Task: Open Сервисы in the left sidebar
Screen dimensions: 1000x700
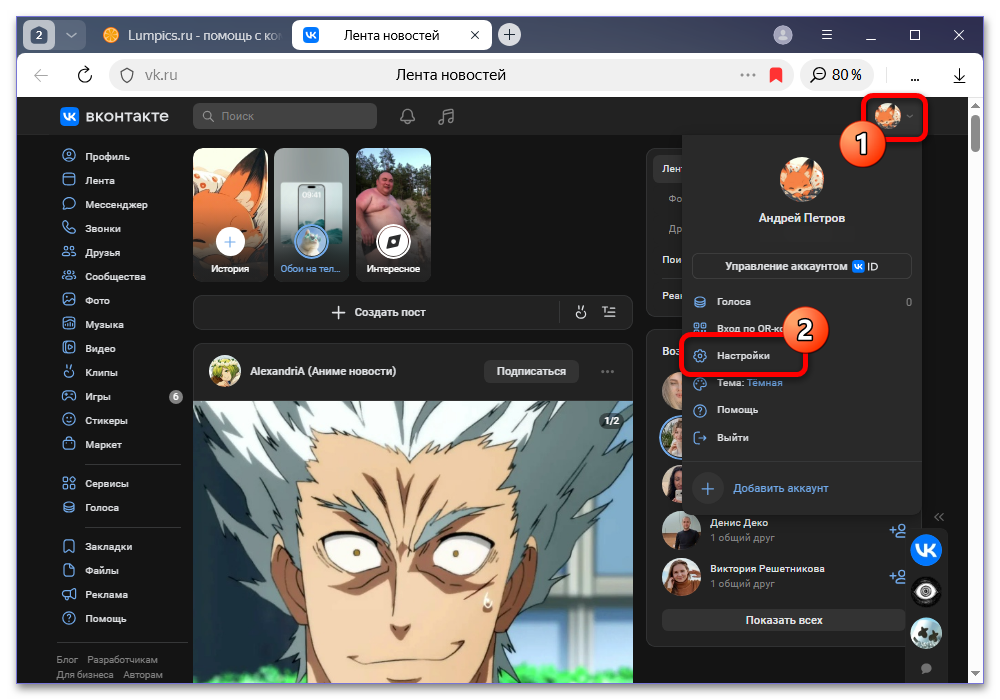Action: point(95,483)
